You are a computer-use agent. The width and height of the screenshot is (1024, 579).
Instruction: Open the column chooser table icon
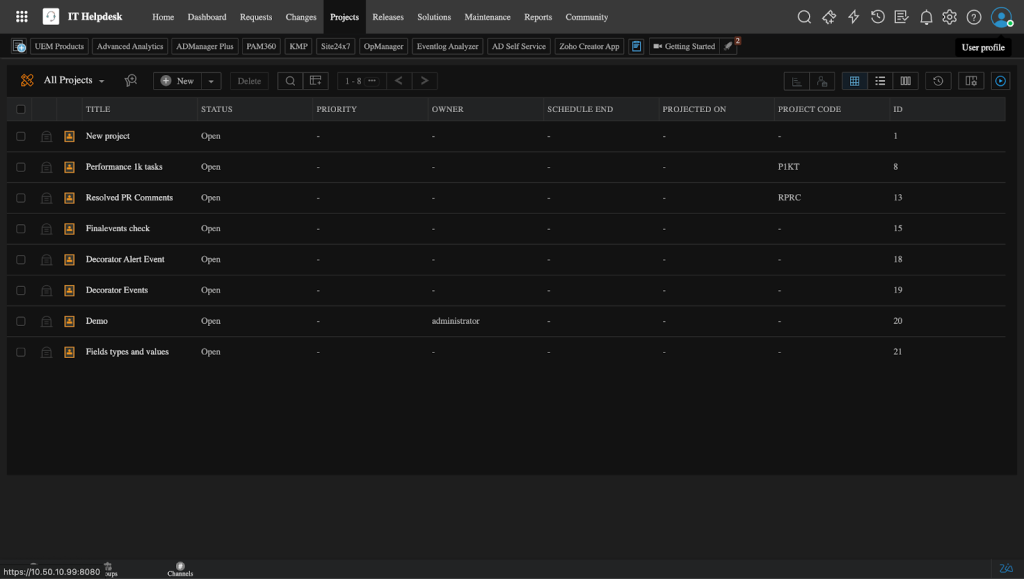click(315, 81)
